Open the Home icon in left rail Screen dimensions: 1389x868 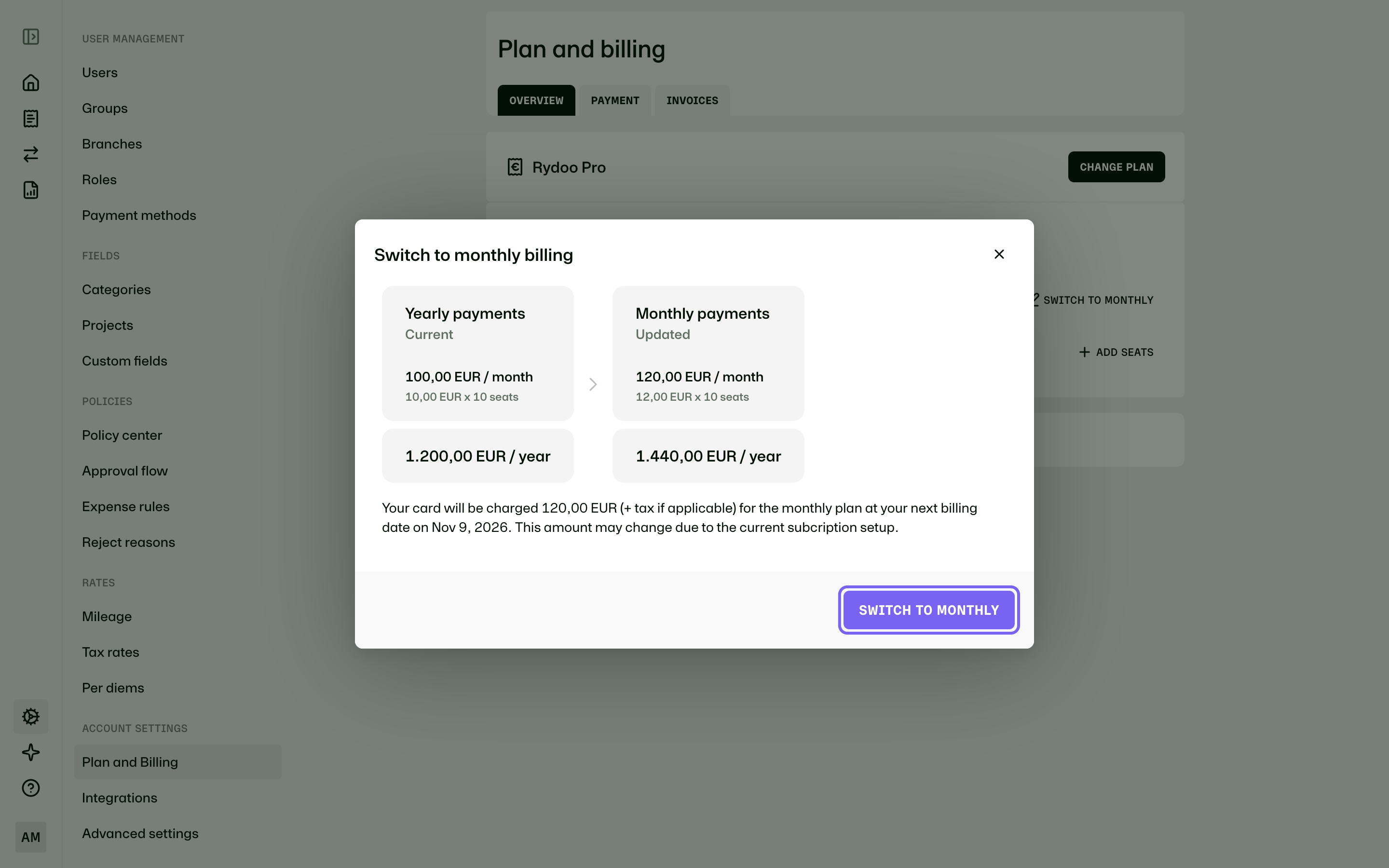pyautogui.click(x=30, y=82)
